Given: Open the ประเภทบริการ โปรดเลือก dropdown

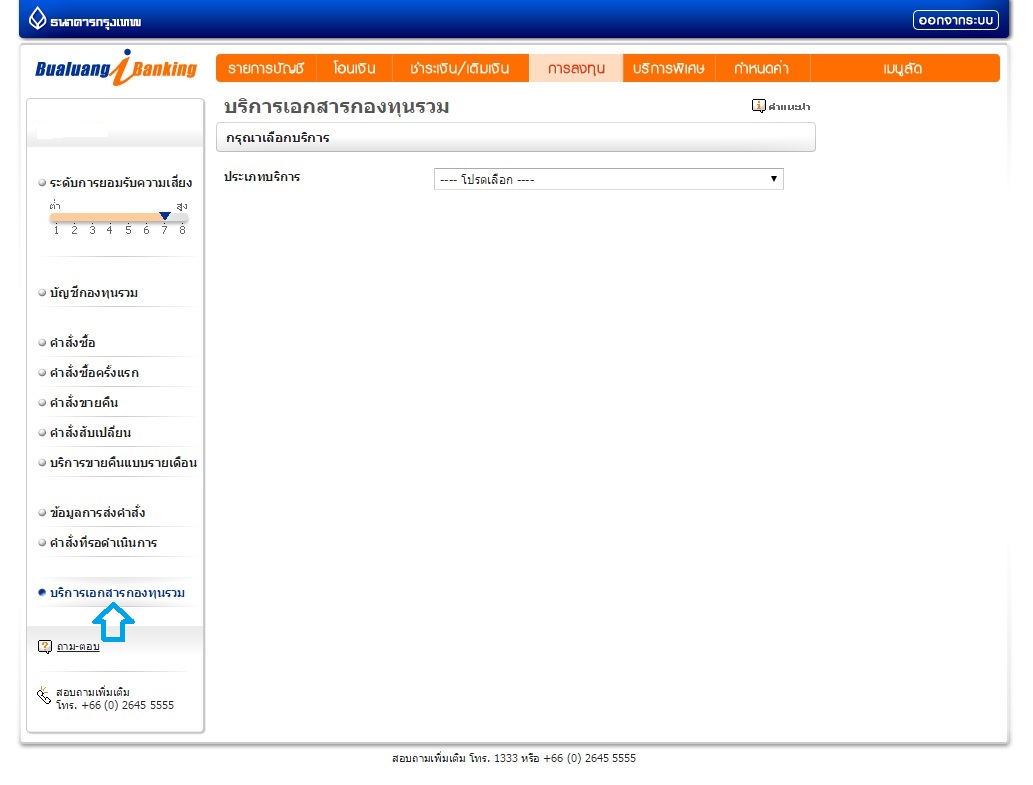Looking at the screenshot, I should [x=609, y=179].
